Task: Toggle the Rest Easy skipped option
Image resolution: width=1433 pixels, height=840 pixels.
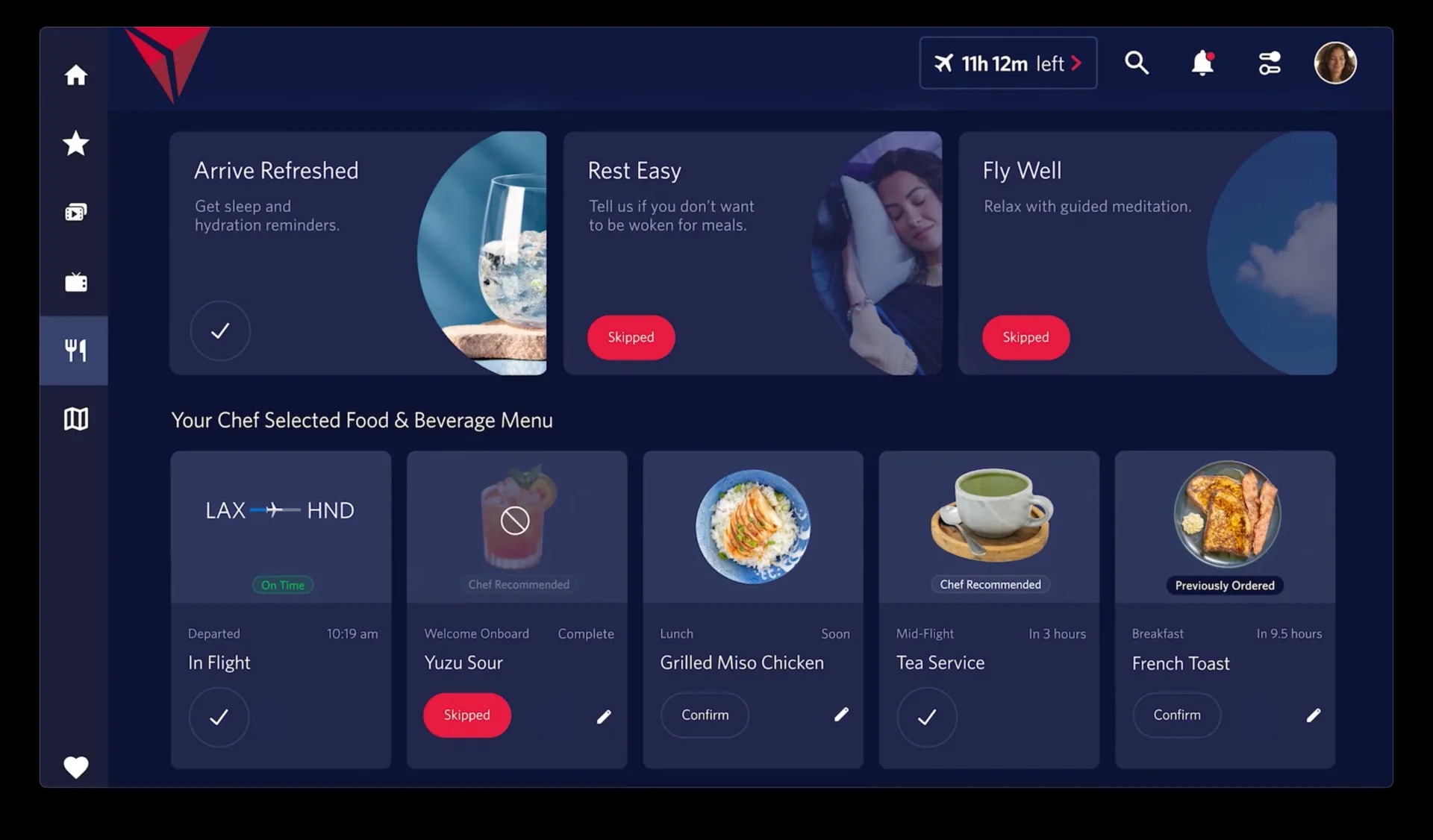Action: pos(631,337)
